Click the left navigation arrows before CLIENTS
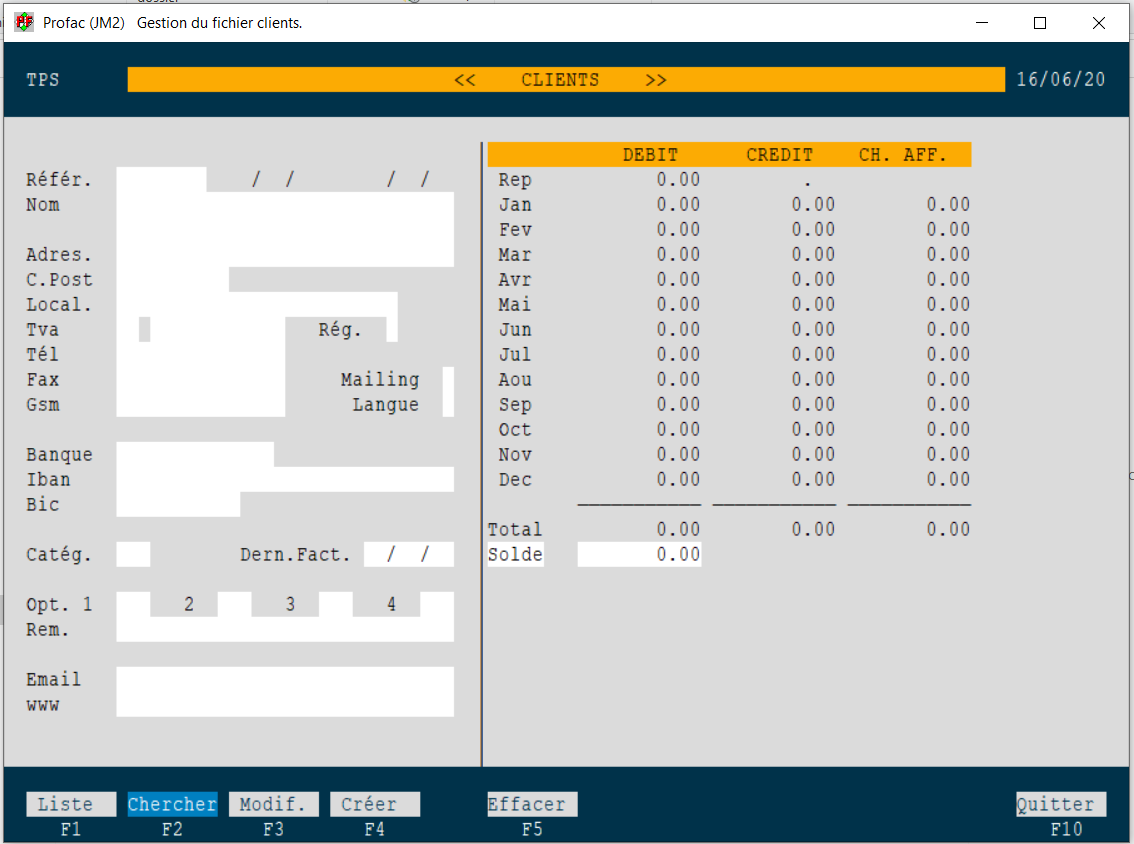The height and width of the screenshot is (844, 1134). tap(465, 79)
